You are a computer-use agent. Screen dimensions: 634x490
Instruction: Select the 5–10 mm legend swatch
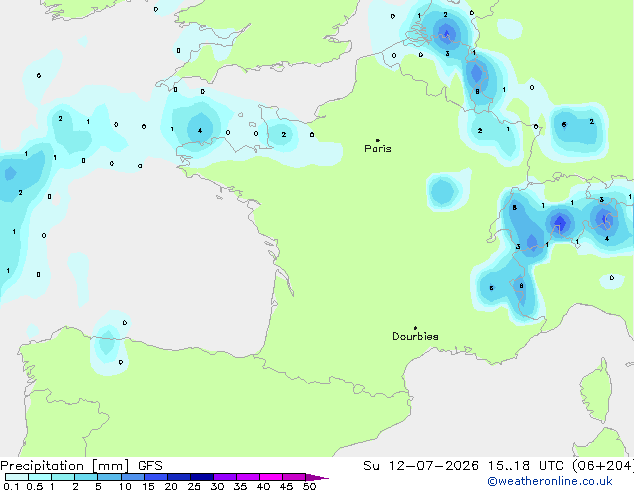[109, 477]
